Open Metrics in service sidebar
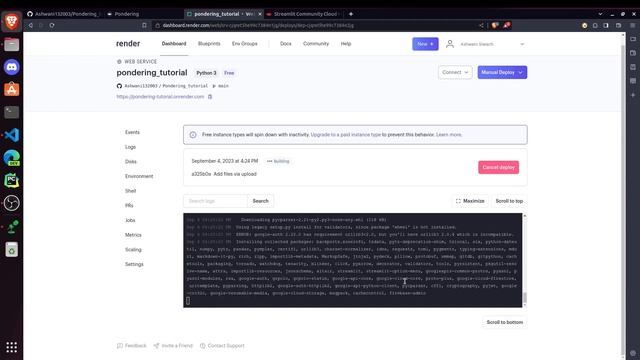This screenshot has width=640, height=360. coord(133,235)
